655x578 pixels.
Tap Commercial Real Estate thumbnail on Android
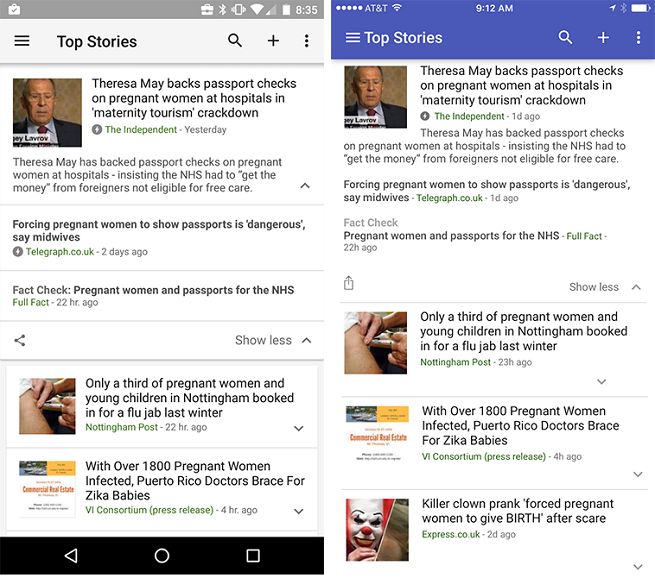[47, 487]
